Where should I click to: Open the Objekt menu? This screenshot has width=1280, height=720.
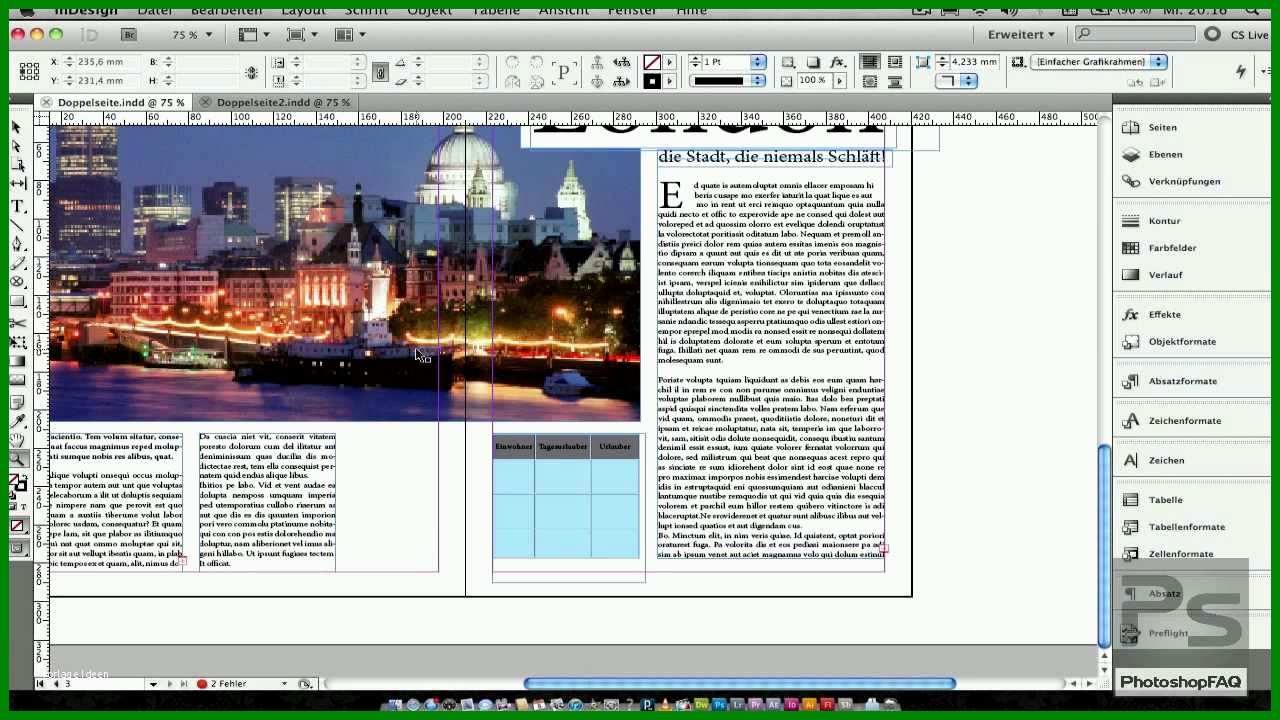point(429,10)
